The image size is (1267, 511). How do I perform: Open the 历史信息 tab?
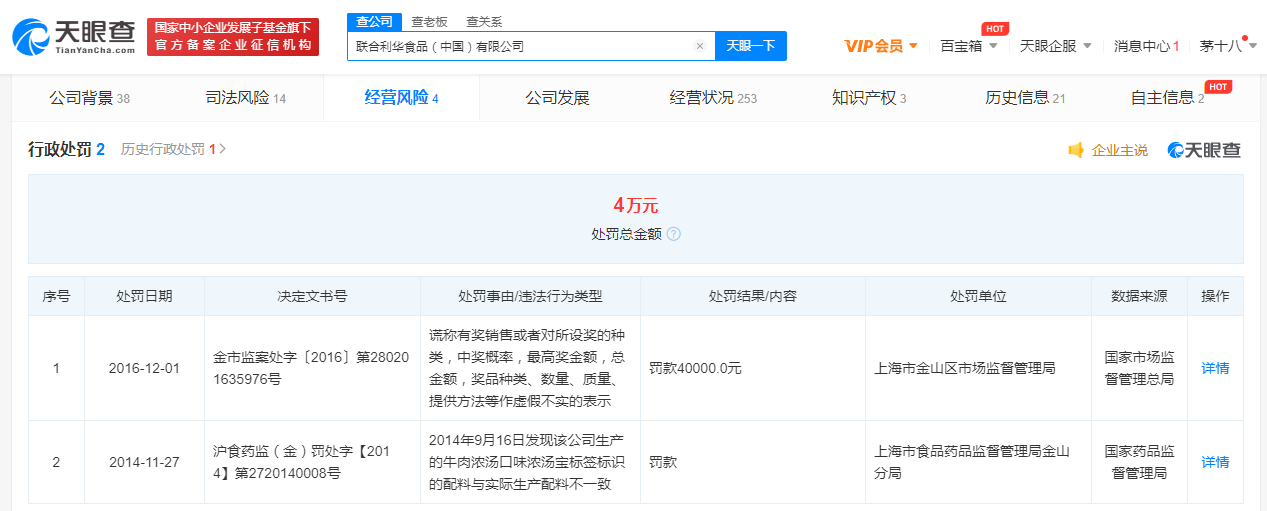tap(1025, 98)
